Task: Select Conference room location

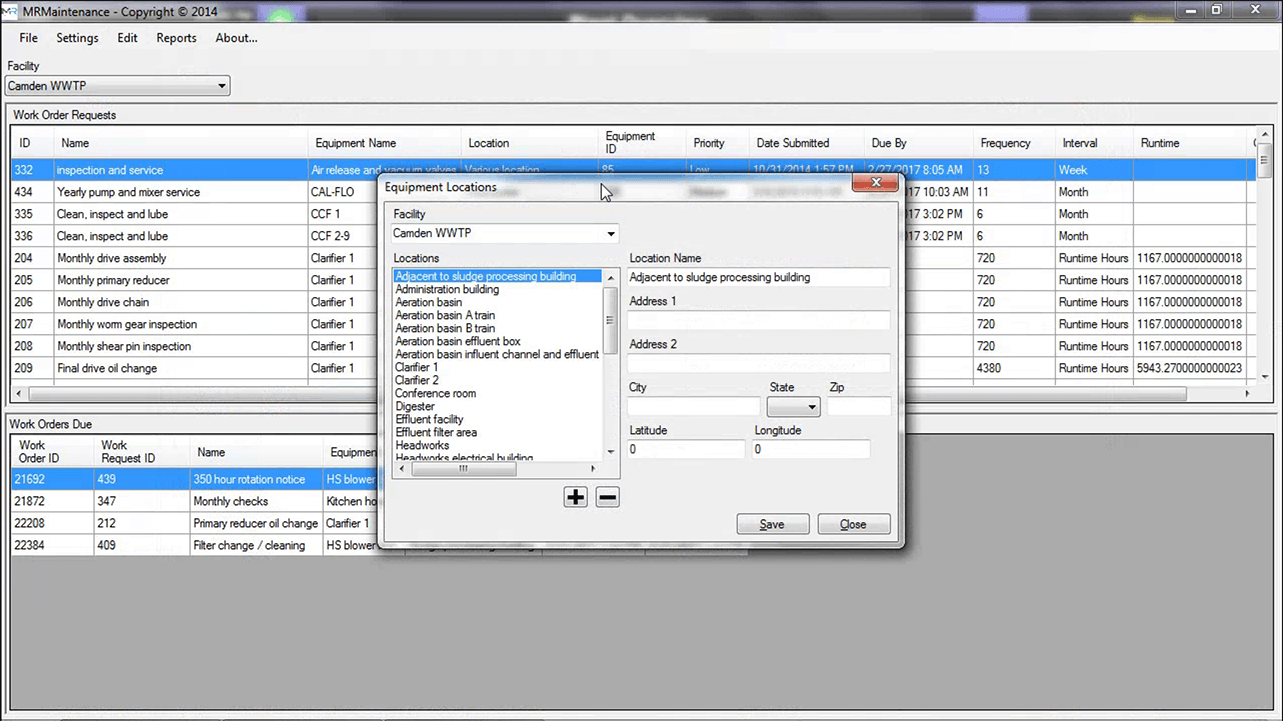Action: click(435, 394)
